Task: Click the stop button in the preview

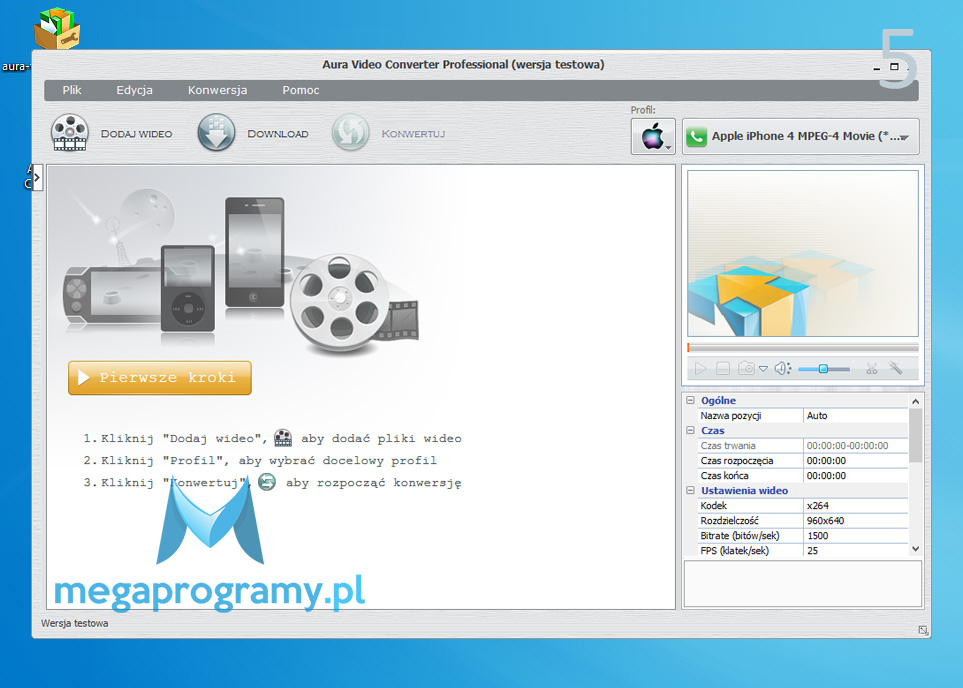Action: [x=723, y=369]
